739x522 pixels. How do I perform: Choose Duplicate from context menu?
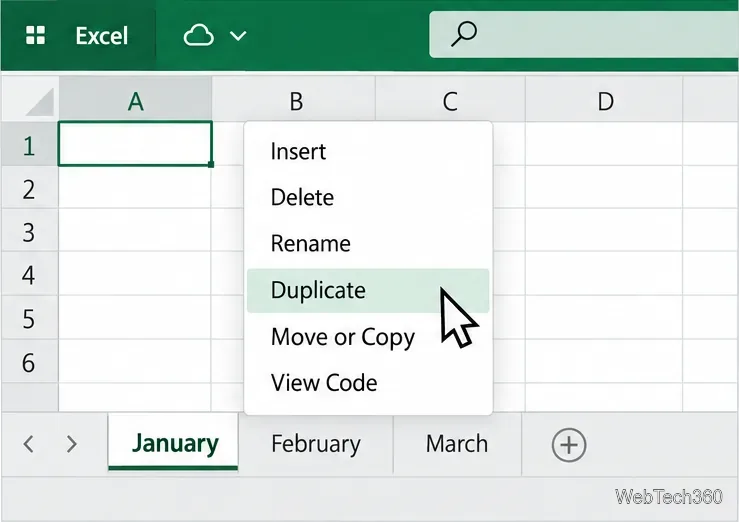point(368,290)
